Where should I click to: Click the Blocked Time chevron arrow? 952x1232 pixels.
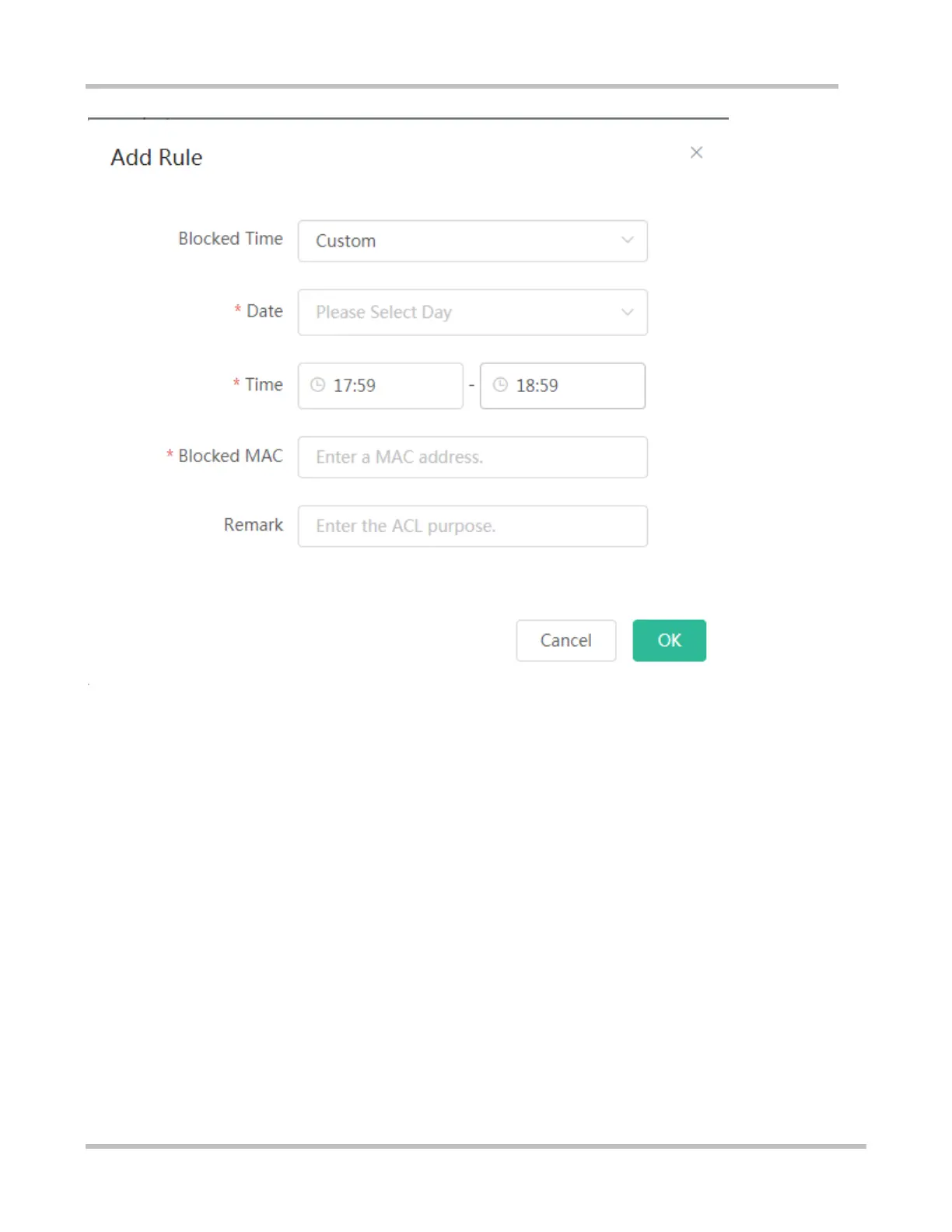tap(627, 240)
